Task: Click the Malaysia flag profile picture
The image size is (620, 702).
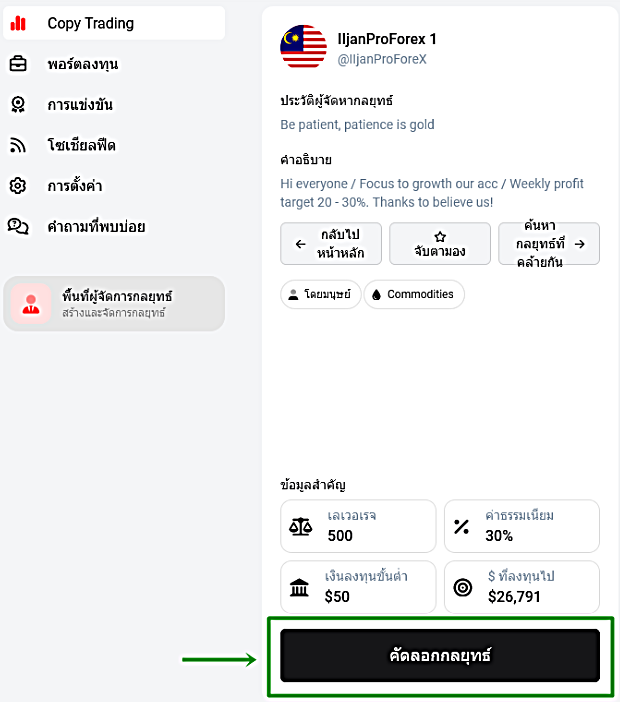Action: [304, 47]
